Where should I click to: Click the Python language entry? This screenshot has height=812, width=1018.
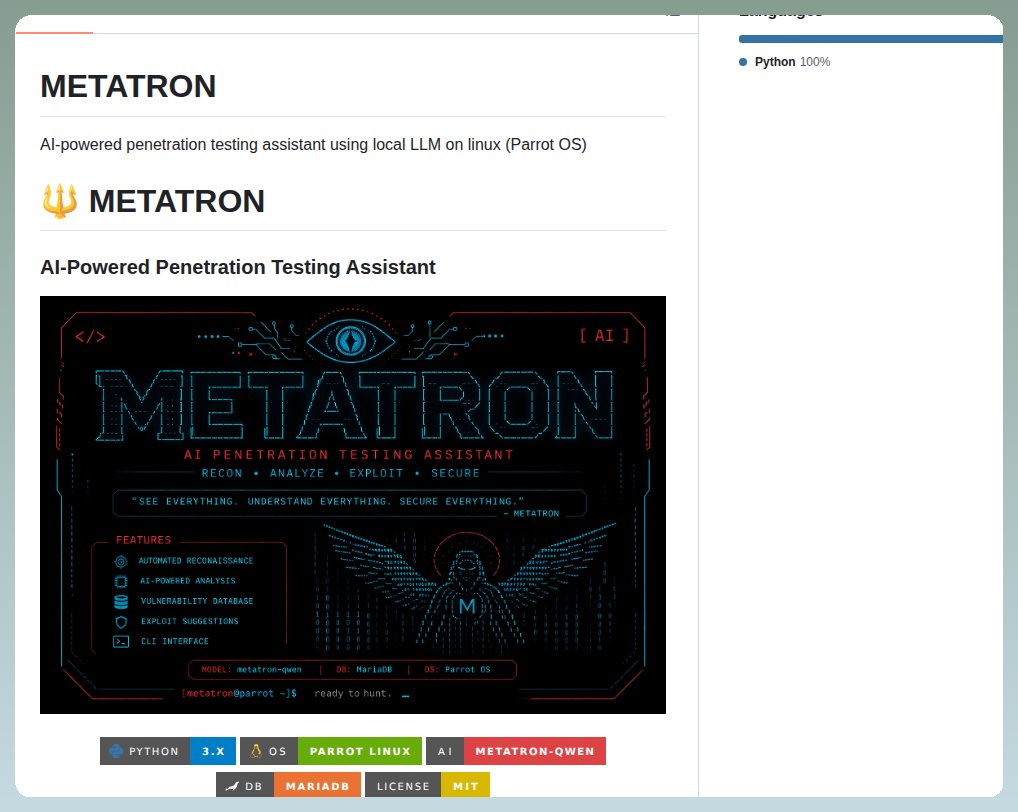click(784, 62)
